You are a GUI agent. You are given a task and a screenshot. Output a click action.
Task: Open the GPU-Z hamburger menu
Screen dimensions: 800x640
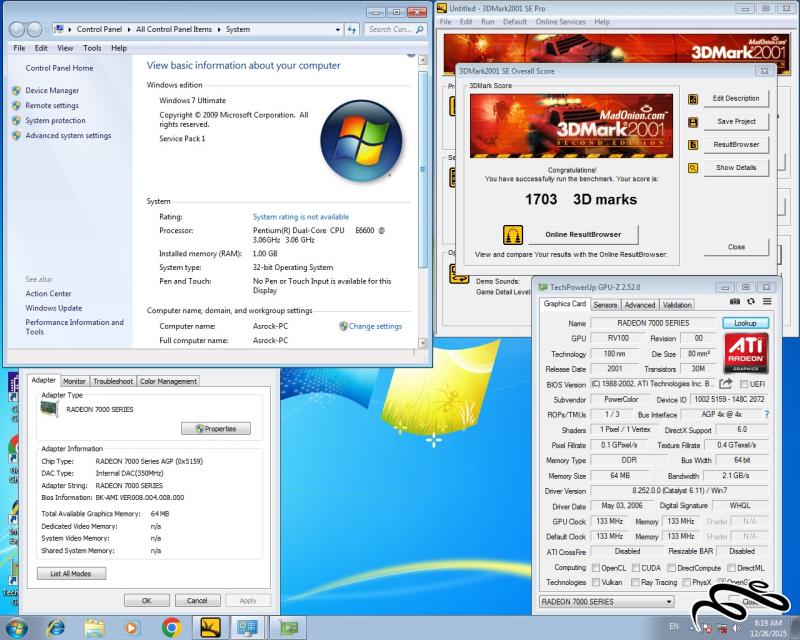click(767, 301)
